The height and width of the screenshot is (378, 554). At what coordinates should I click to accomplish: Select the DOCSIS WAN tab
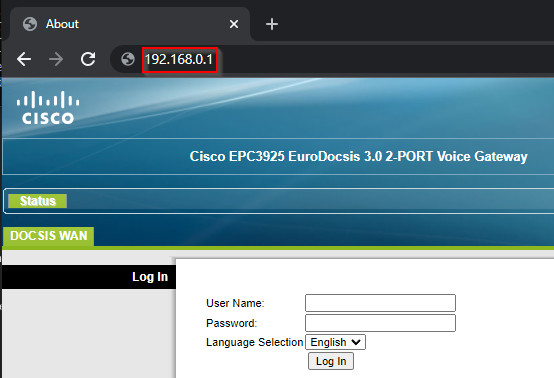48,236
